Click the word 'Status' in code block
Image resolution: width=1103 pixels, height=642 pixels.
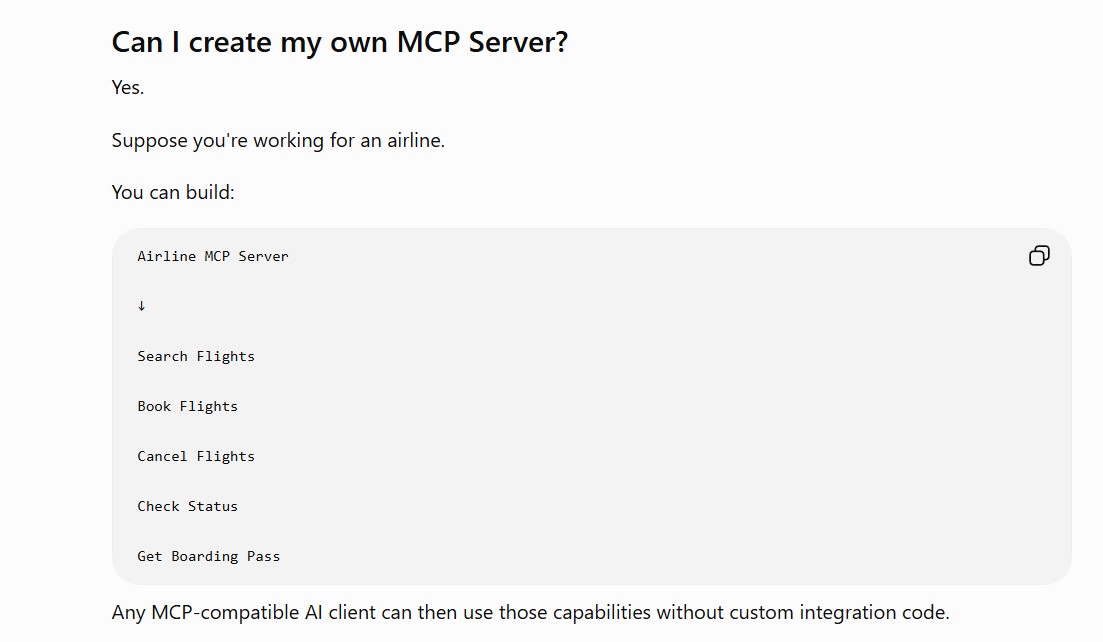coord(213,506)
